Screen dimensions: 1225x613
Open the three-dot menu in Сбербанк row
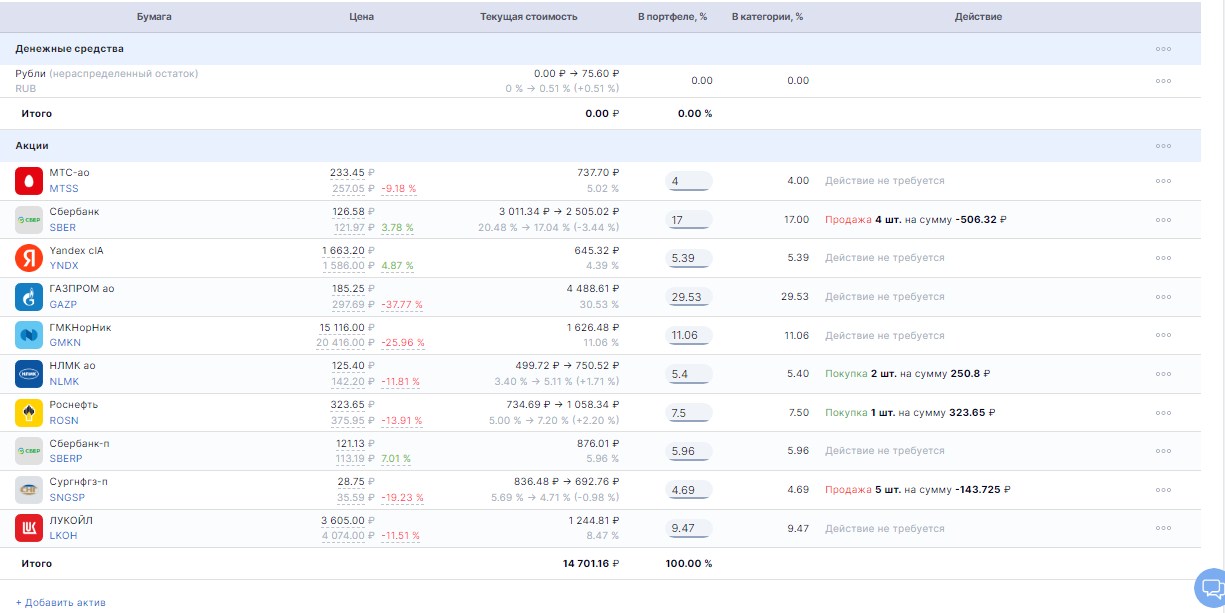[1162, 220]
